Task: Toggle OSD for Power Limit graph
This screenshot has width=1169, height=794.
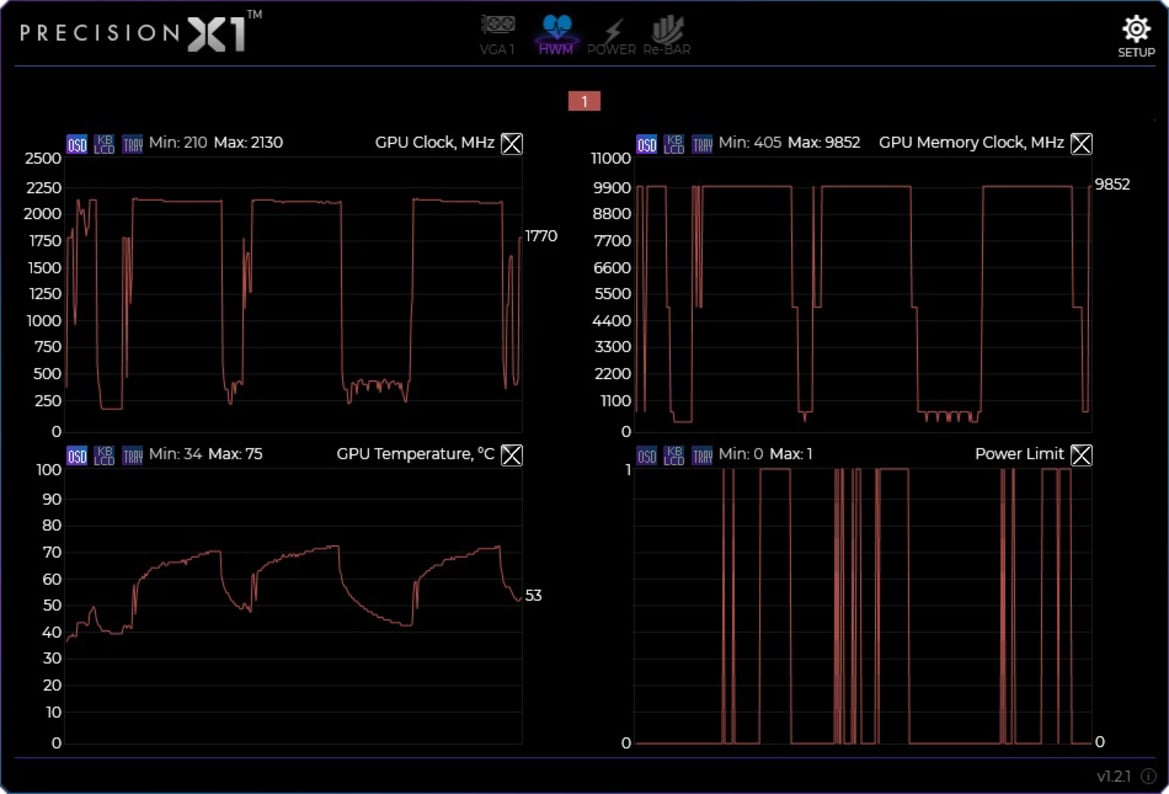Action: coord(646,456)
